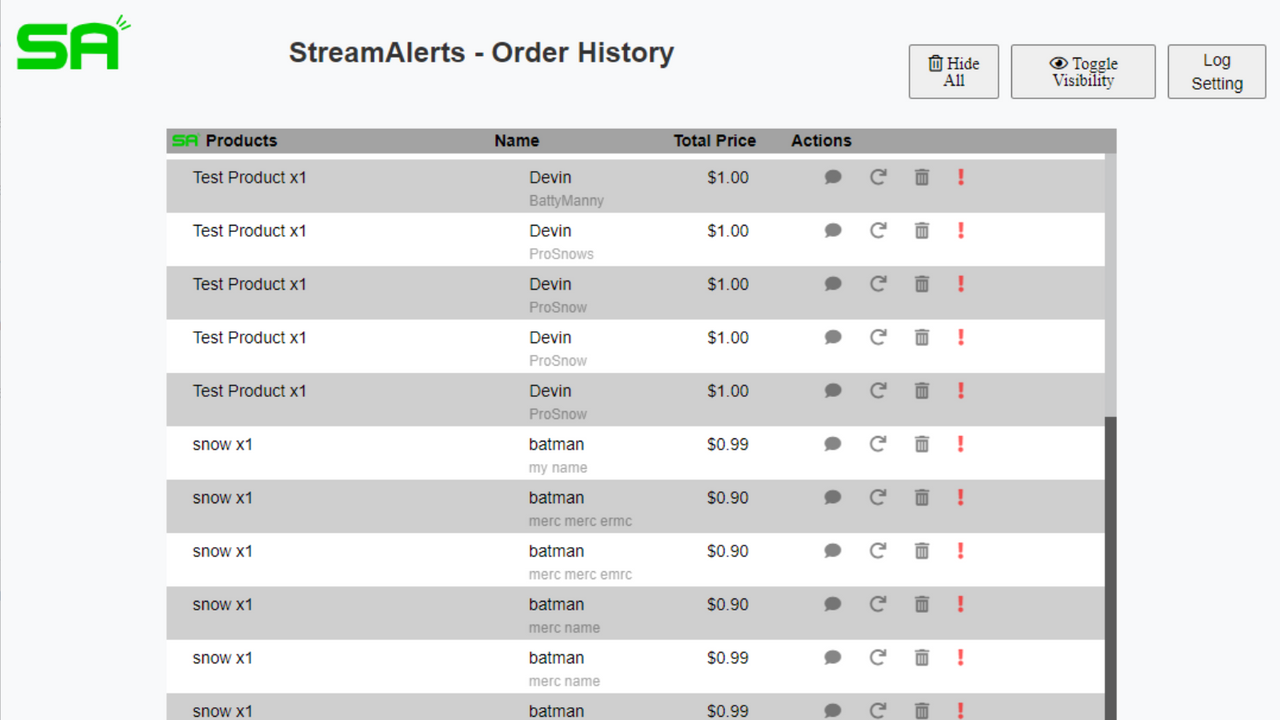Screen dimensions: 1280x720
Task: Click the red exclamation on the 'merc name' $0.99 row
Action: 960,657
